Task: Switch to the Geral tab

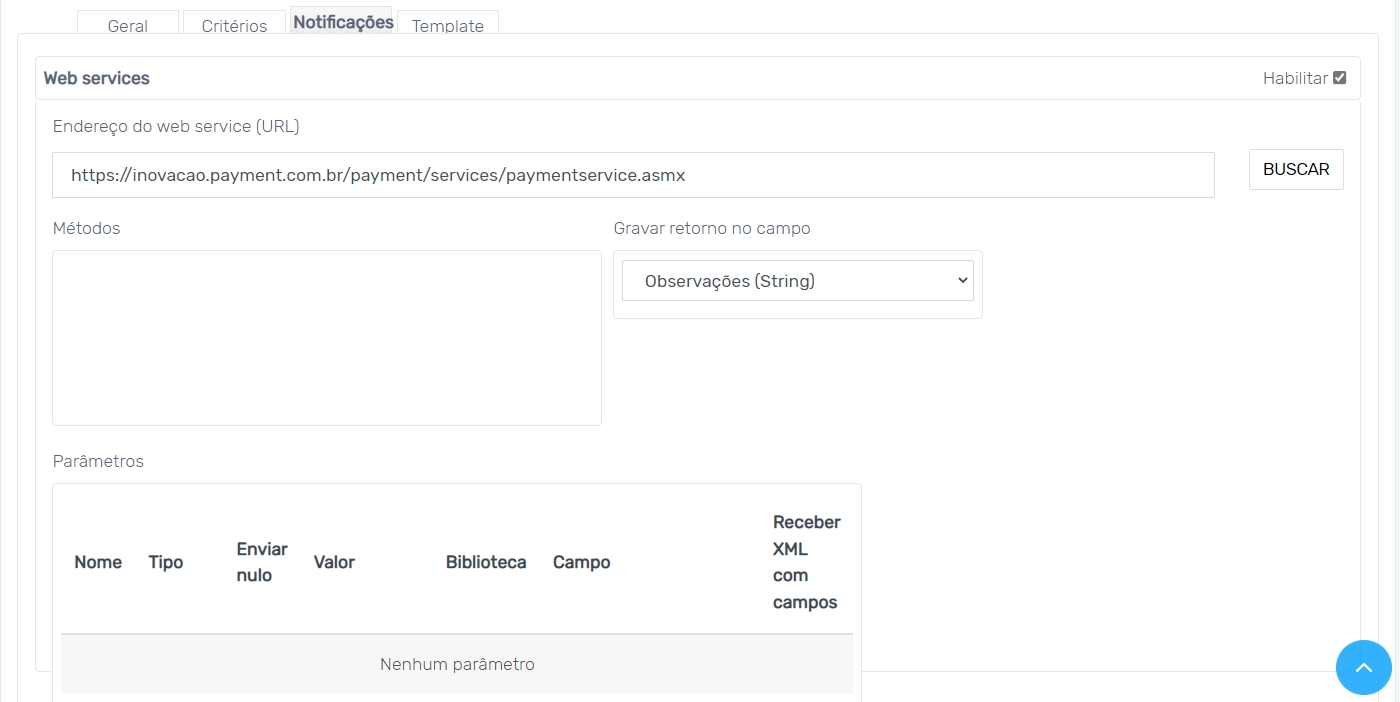Action: click(x=128, y=26)
